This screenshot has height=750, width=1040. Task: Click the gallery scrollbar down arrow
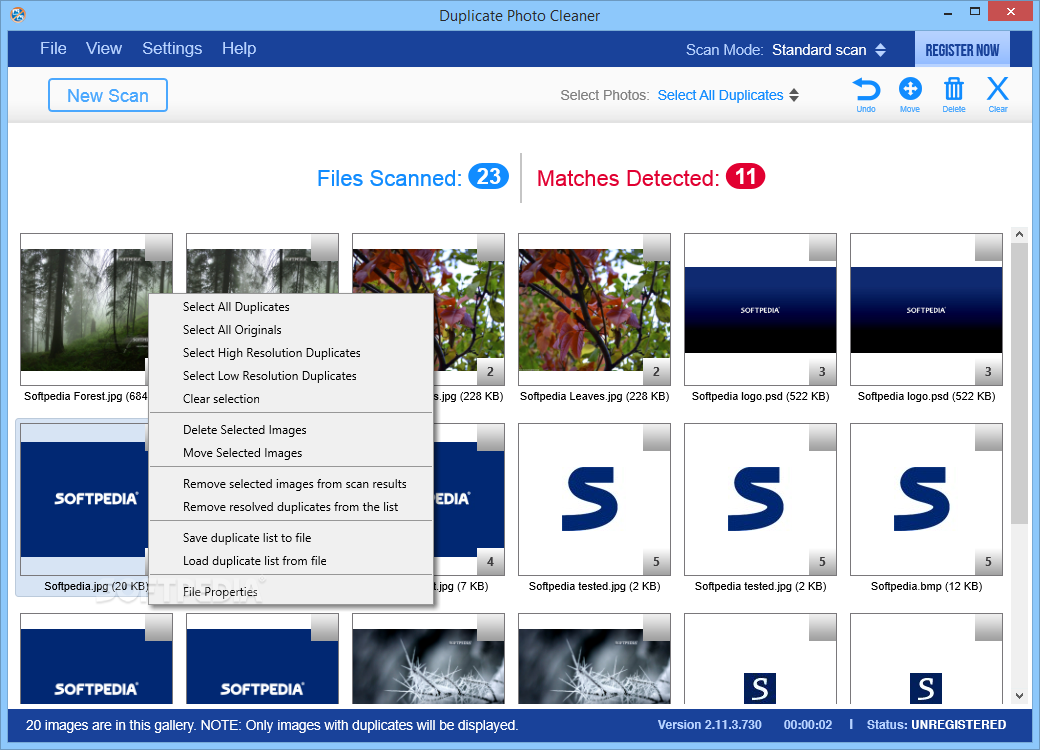(1019, 696)
